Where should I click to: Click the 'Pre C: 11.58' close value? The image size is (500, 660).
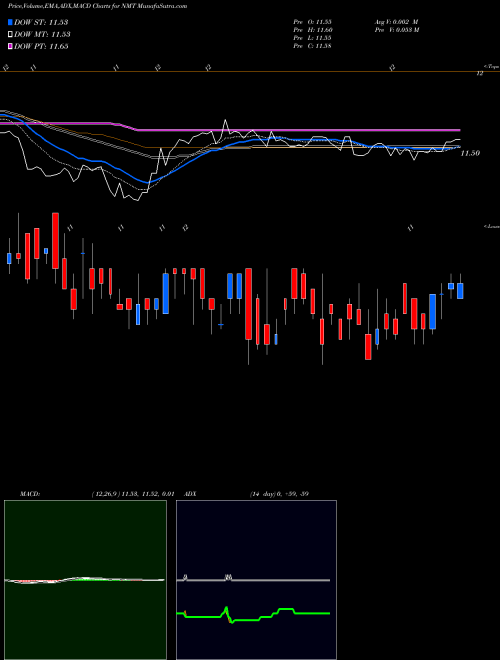(313, 45)
